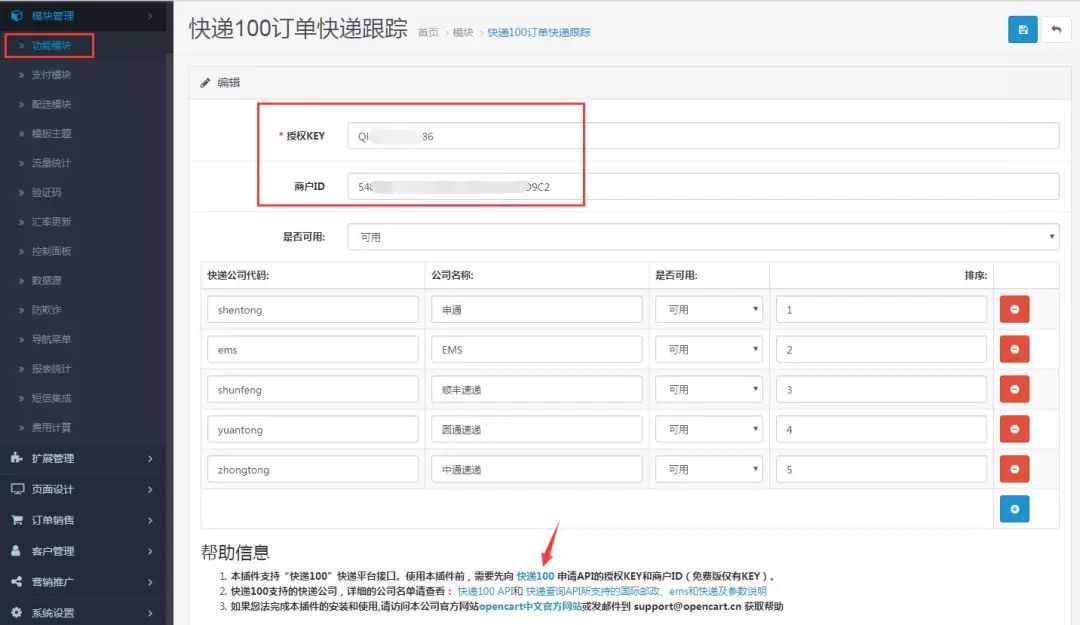1080x625 pixels.
Task: Click the 模块 breadcrumb link
Action: [x=463, y=32]
